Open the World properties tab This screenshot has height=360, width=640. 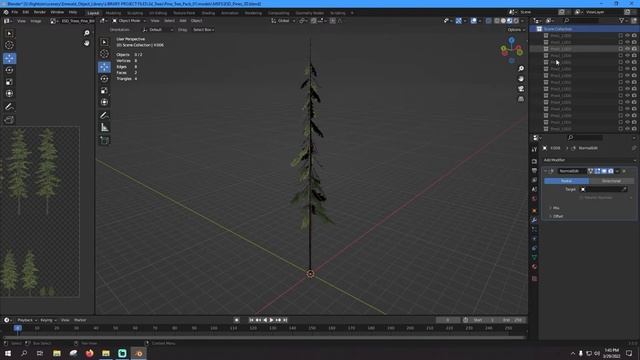coord(534,199)
